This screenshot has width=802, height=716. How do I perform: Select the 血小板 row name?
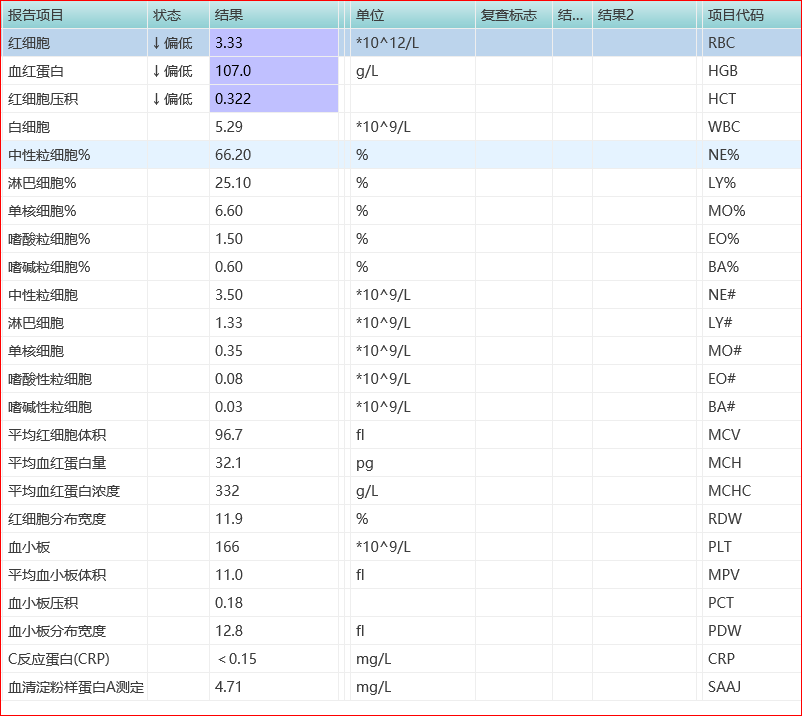[x=29, y=547]
